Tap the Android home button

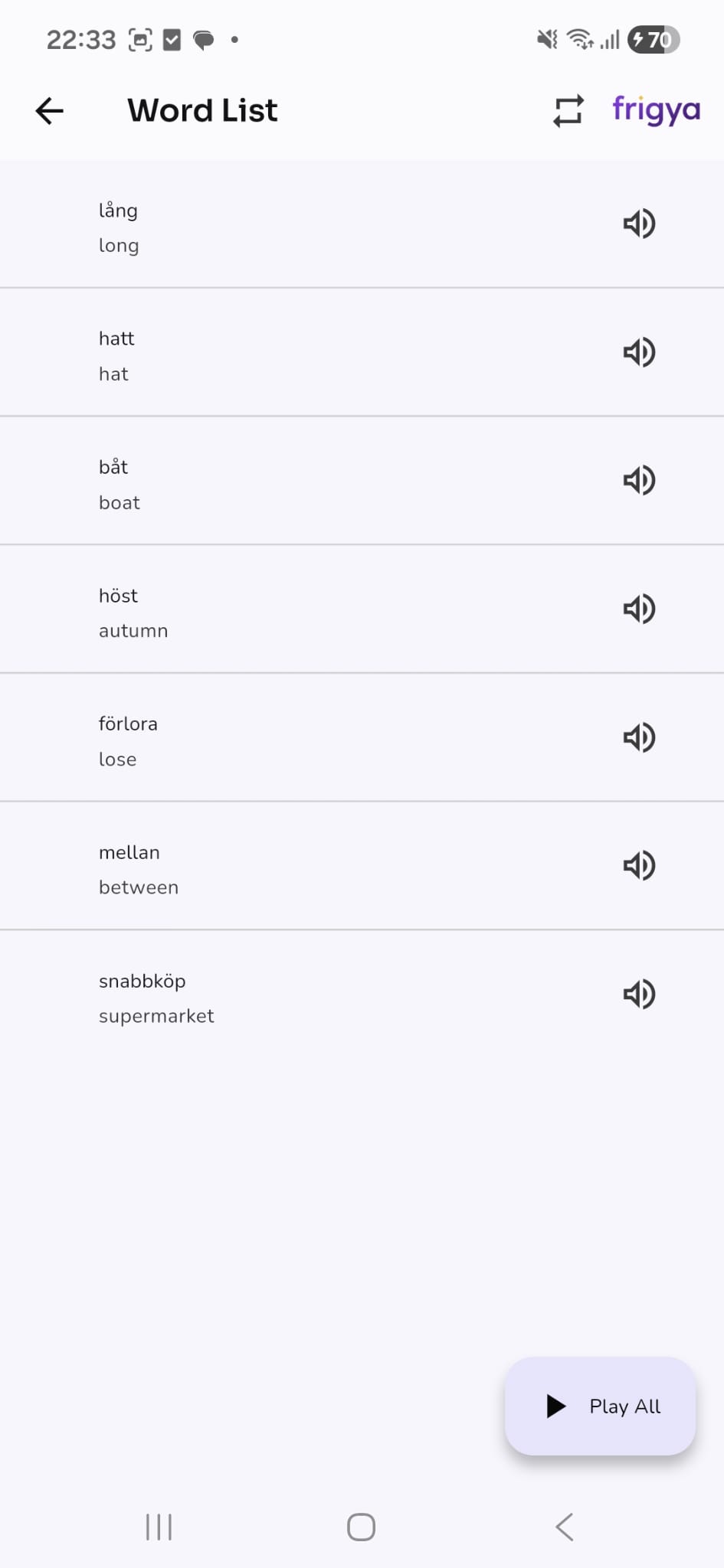point(361,1527)
